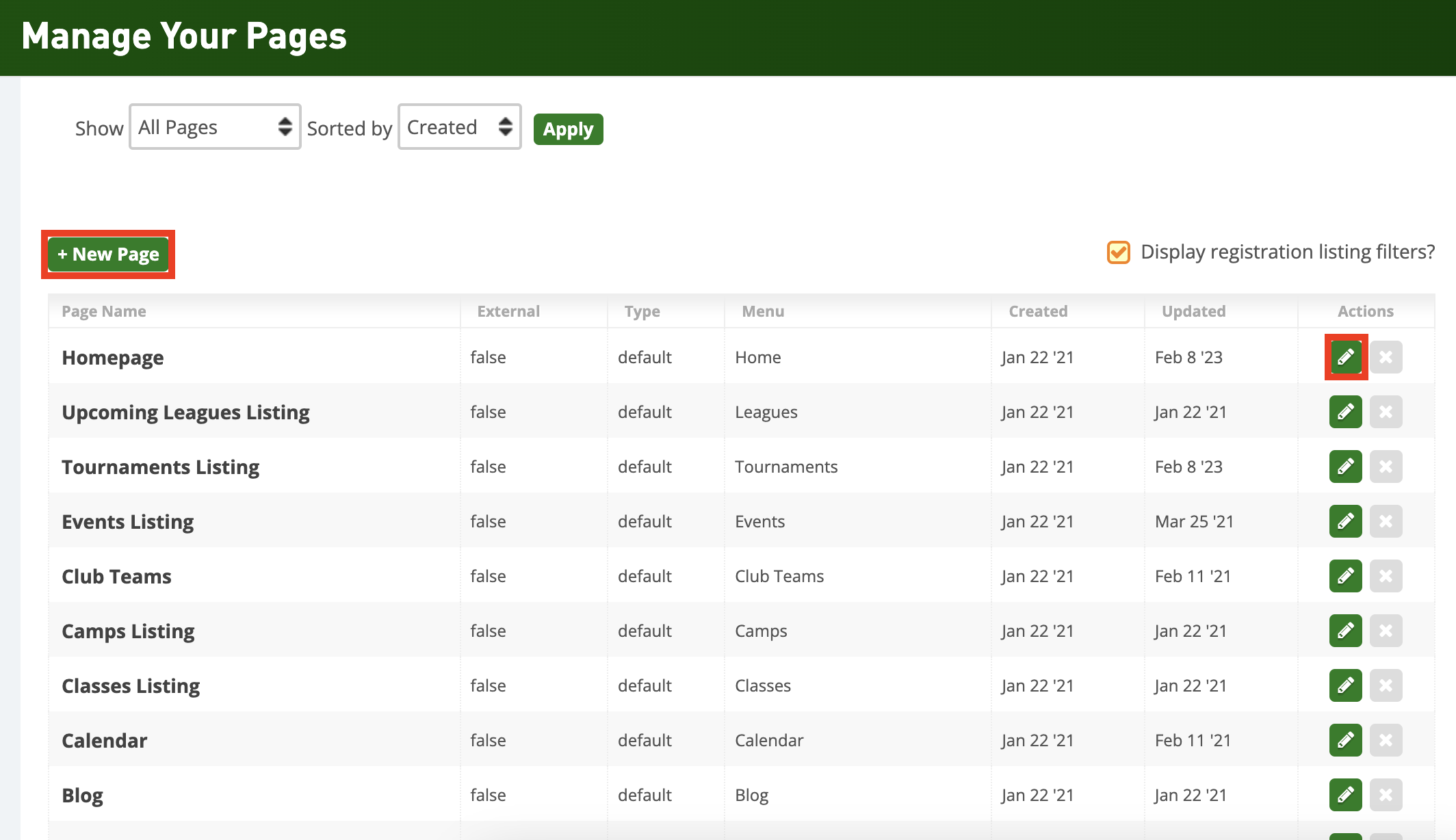Edit the Calendar page
The image size is (1456, 840).
click(1345, 740)
